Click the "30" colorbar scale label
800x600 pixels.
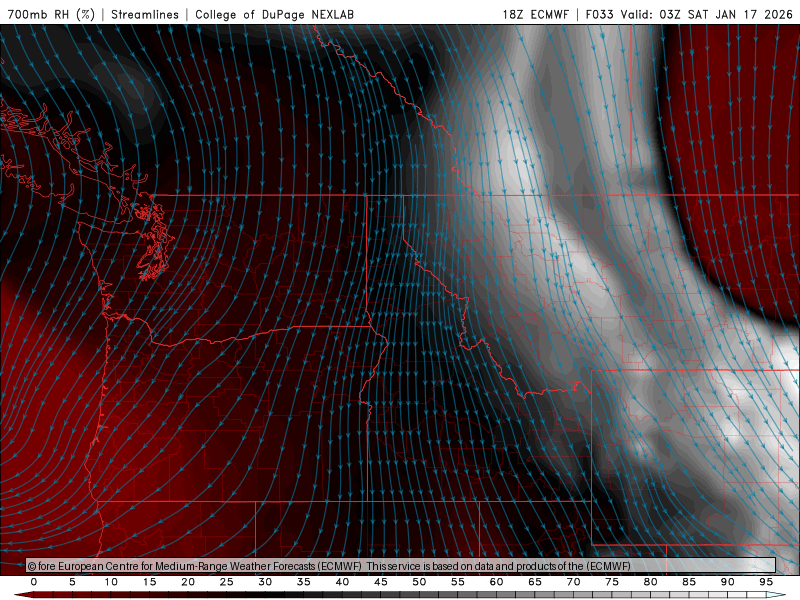265,582
